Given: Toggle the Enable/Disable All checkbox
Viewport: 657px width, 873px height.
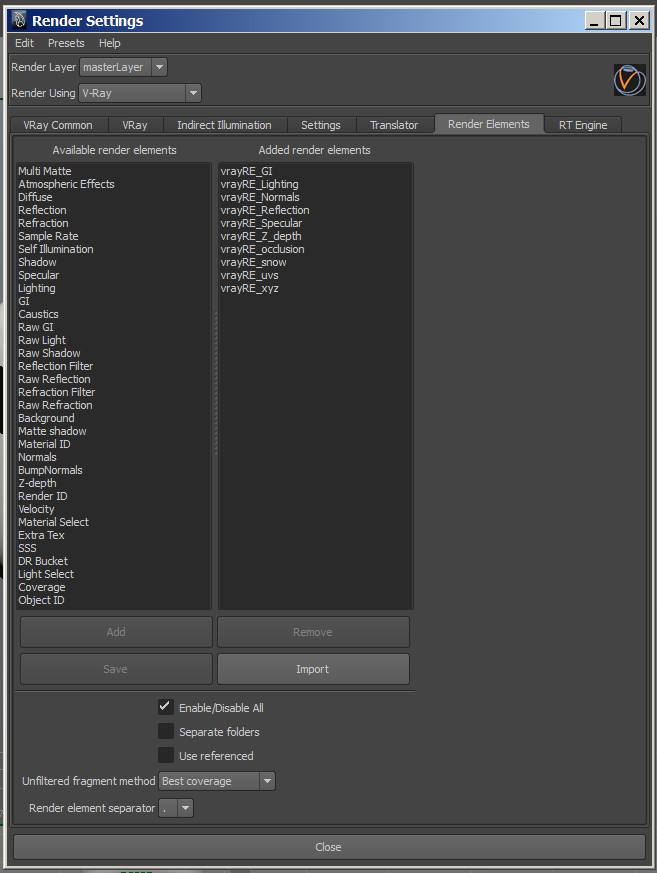Looking at the screenshot, I should pyautogui.click(x=166, y=707).
